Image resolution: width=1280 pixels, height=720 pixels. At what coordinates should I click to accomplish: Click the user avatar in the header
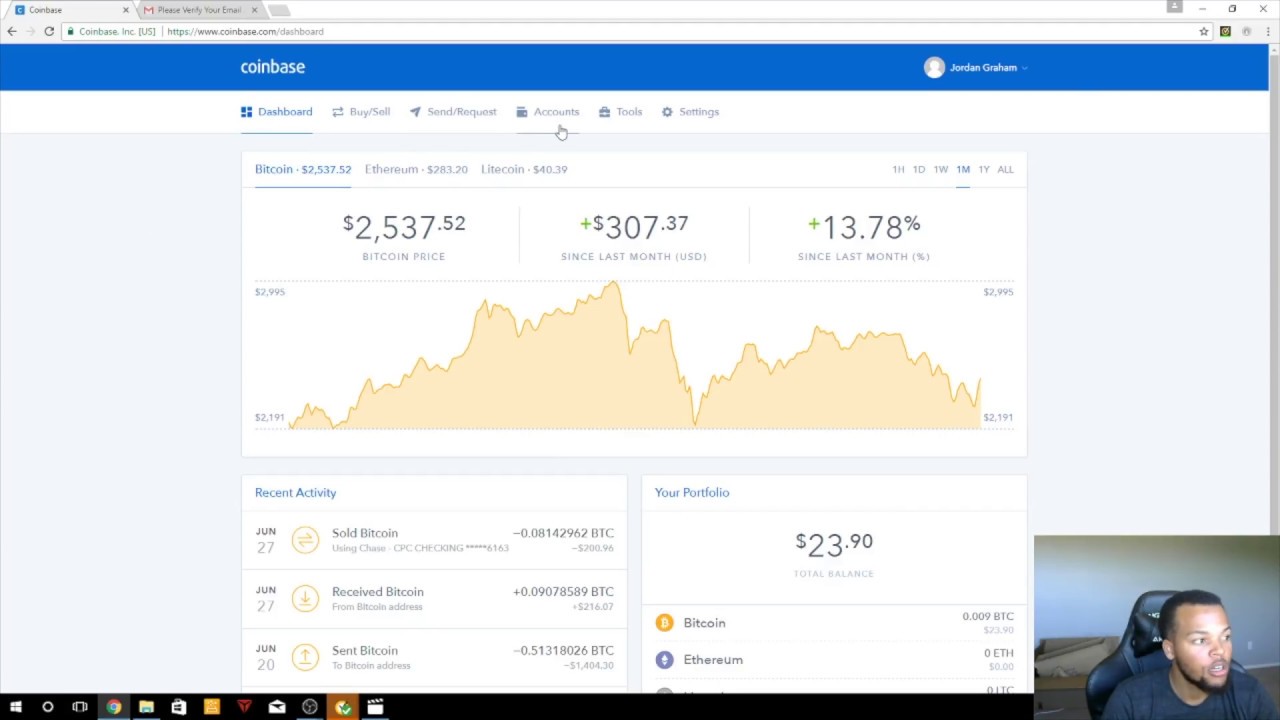tap(934, 67)
